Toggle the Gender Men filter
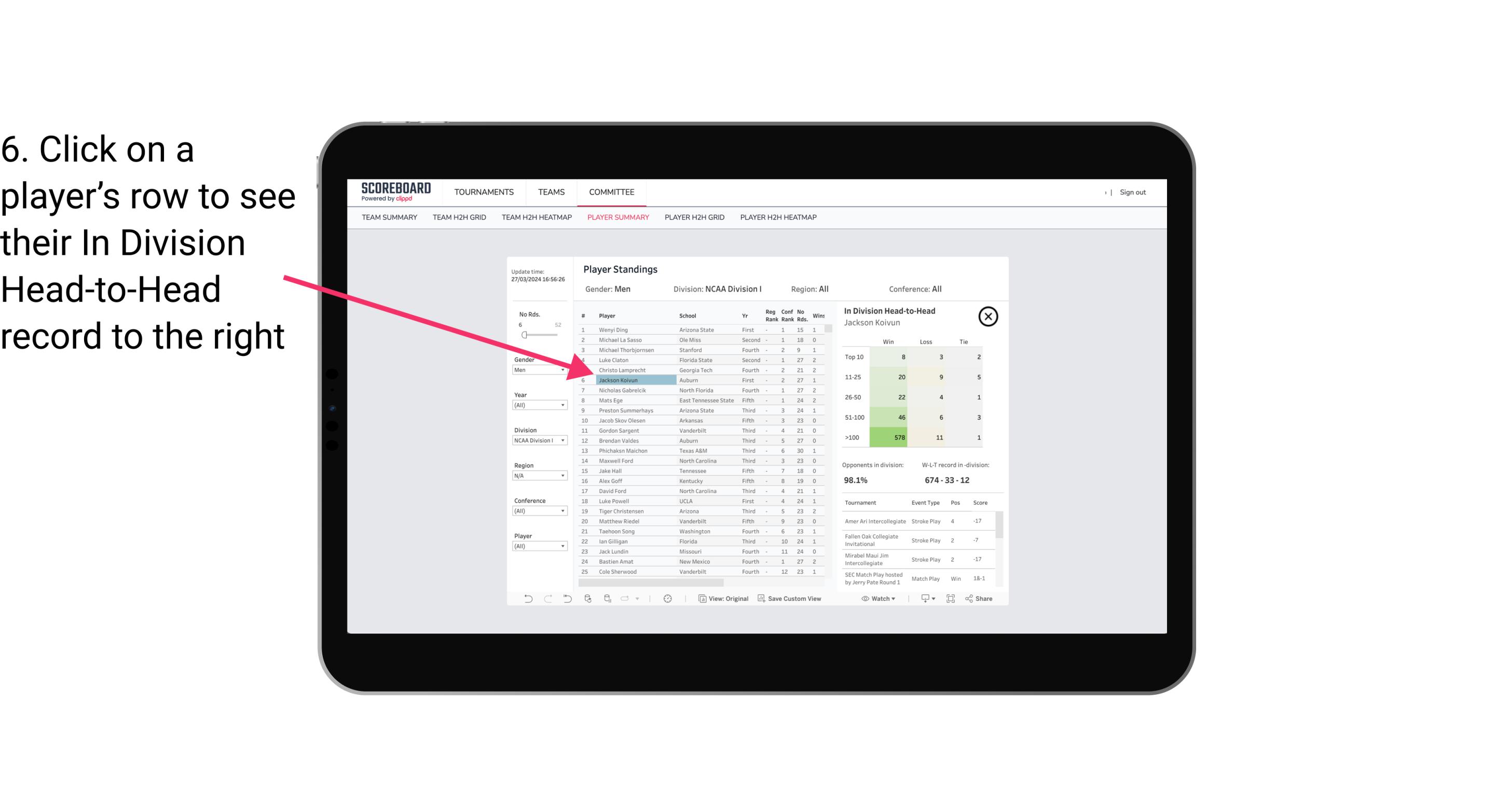The width and height of the screenshot is (1509, 812). point(536,370)
